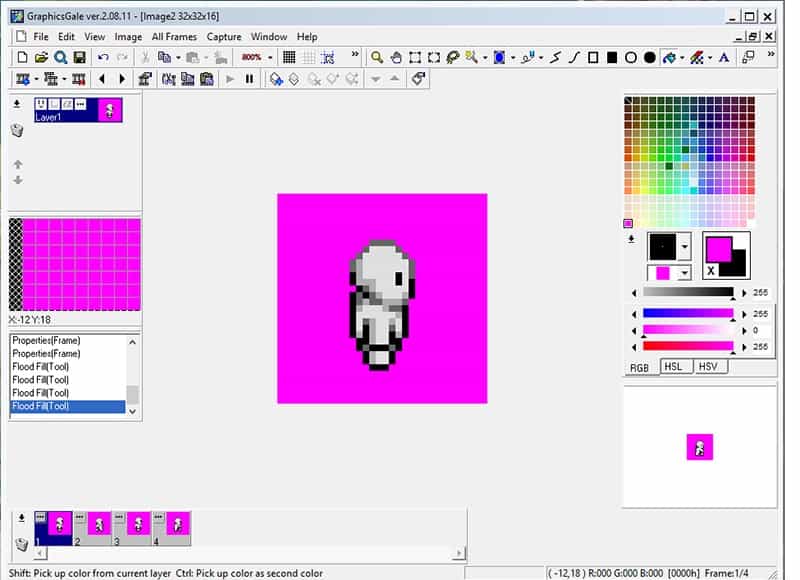Toggle the pixel grid display icon

[289, 57]
